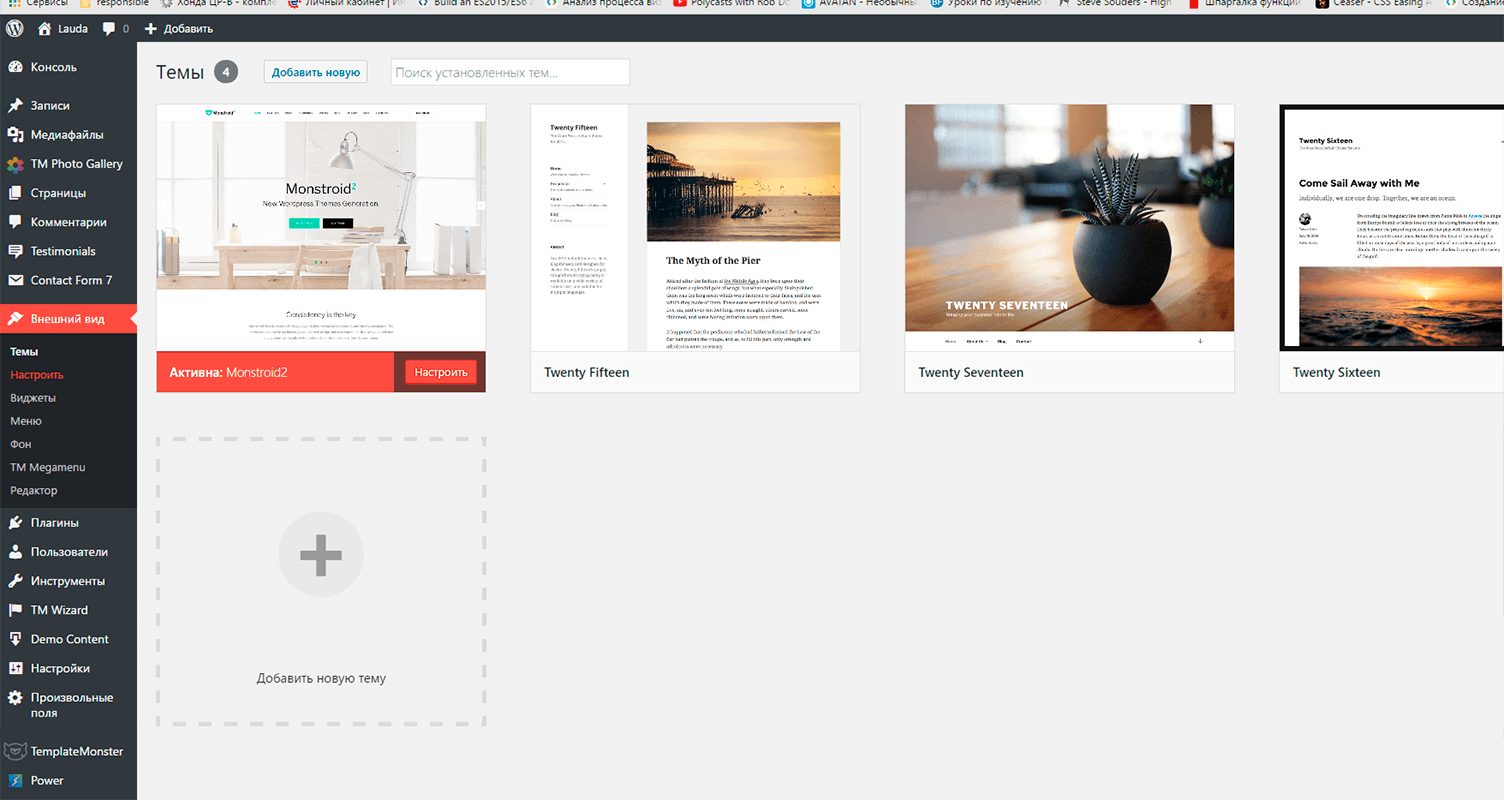Click the Lauda site name link

click(x=73, y=29)
